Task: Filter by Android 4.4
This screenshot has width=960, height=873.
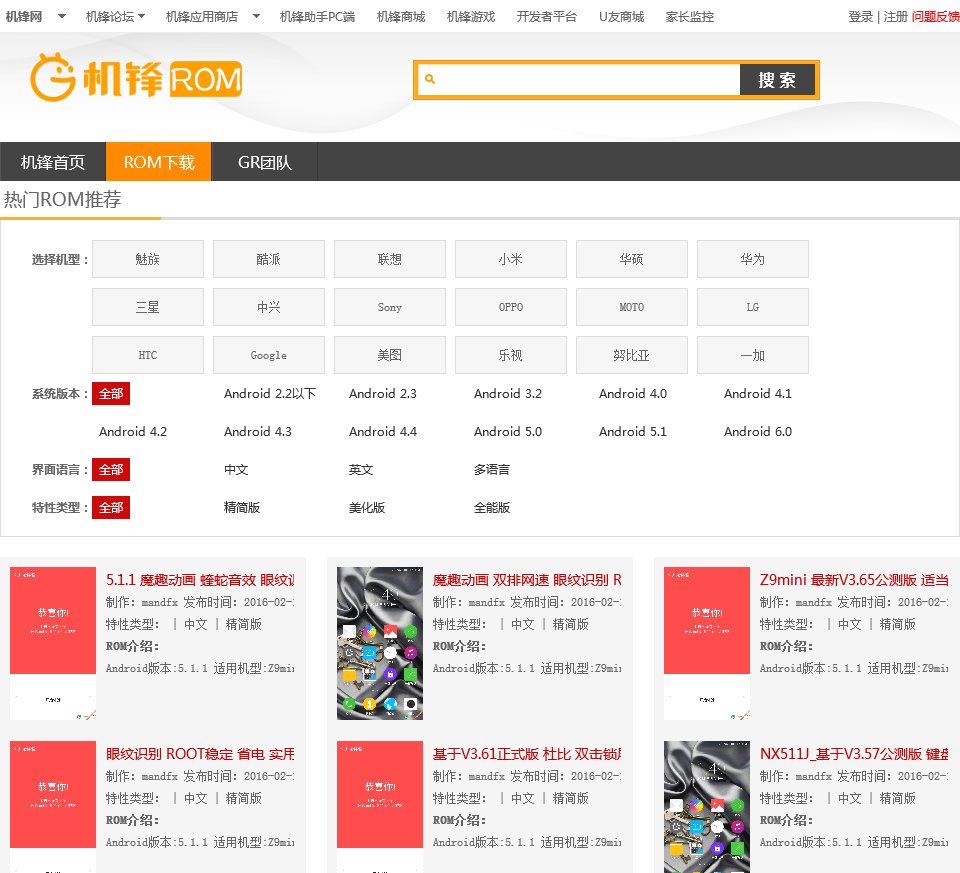Action: pyautogui.click(x=383, y=432)
